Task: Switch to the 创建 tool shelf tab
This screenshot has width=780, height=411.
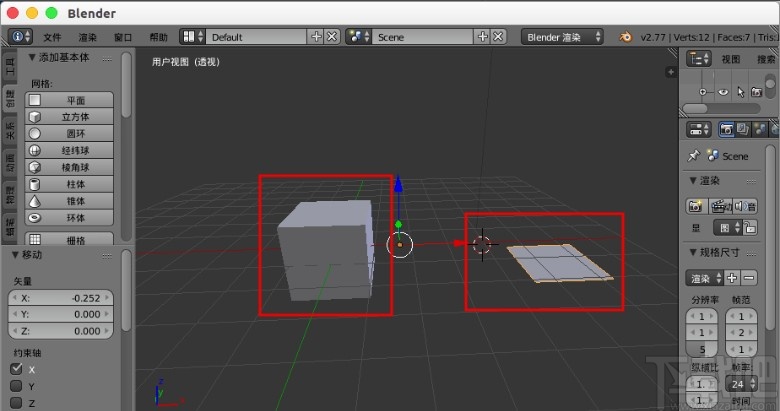Action: 9,99
